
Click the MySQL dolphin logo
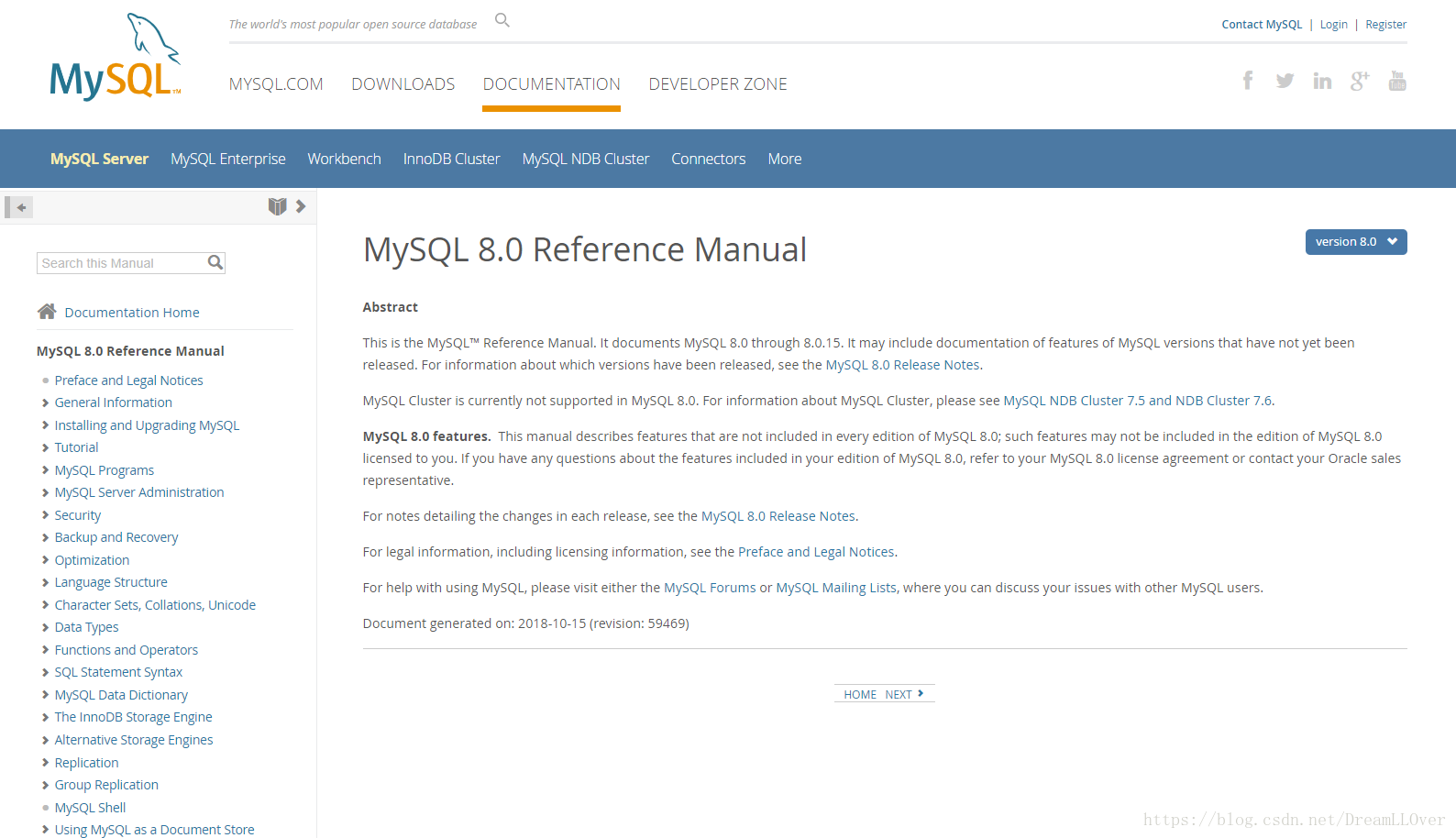coord(115,57)
